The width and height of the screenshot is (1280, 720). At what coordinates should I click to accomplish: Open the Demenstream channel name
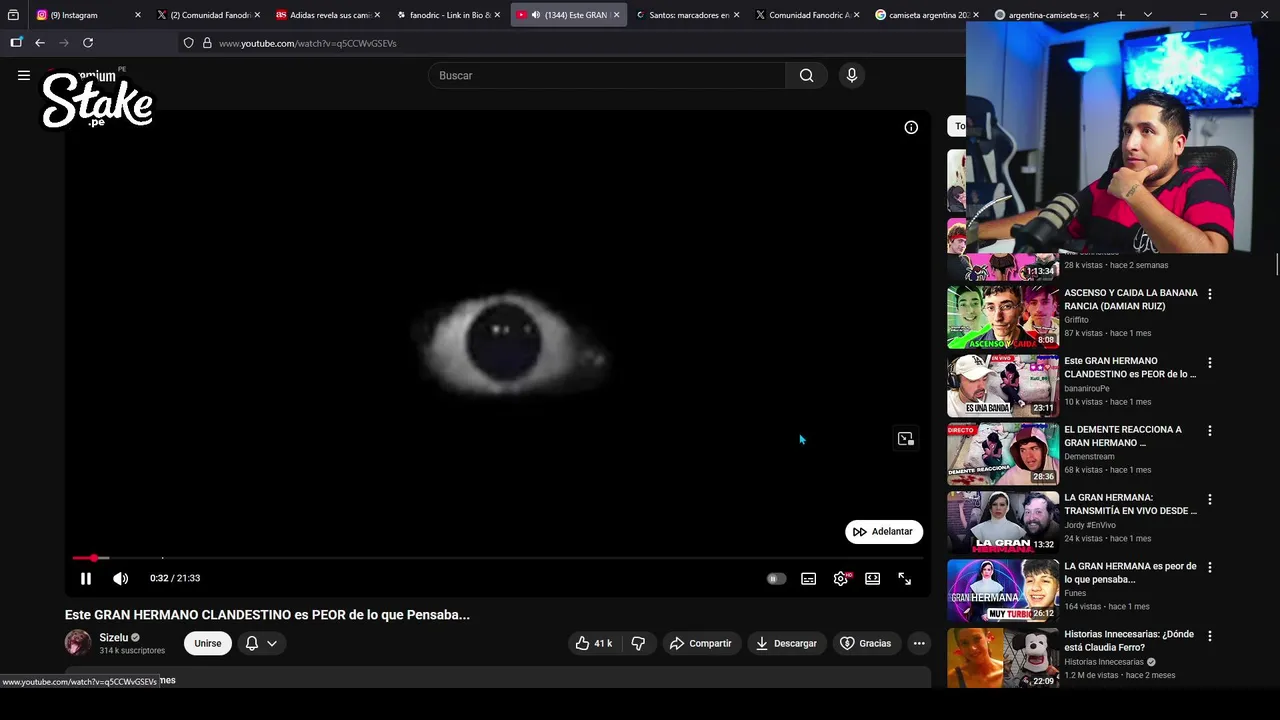[1089, 456]
